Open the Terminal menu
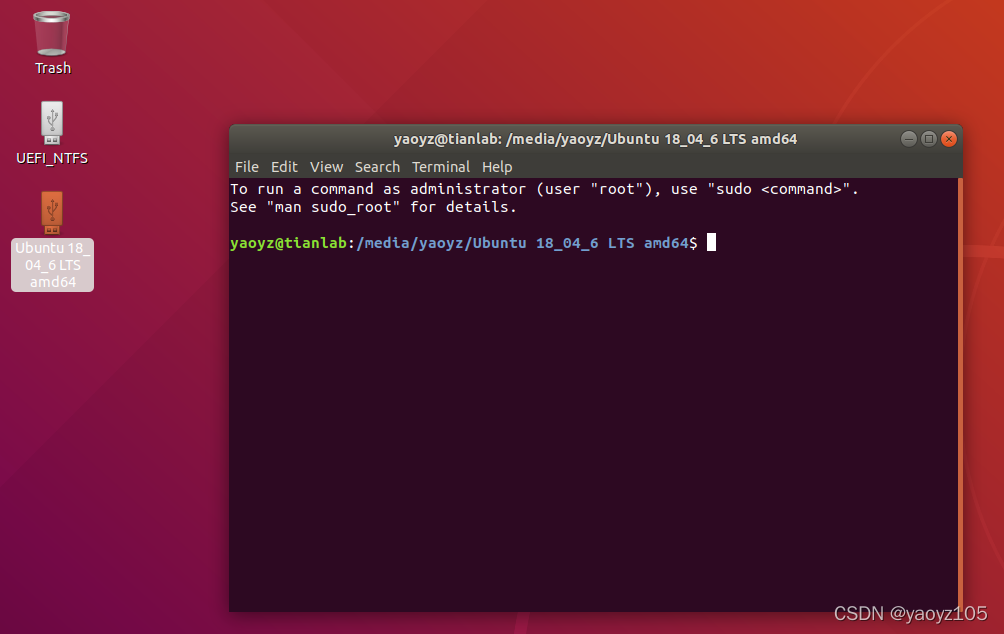The image size is (1004, 634). click(x=441, y=167)
